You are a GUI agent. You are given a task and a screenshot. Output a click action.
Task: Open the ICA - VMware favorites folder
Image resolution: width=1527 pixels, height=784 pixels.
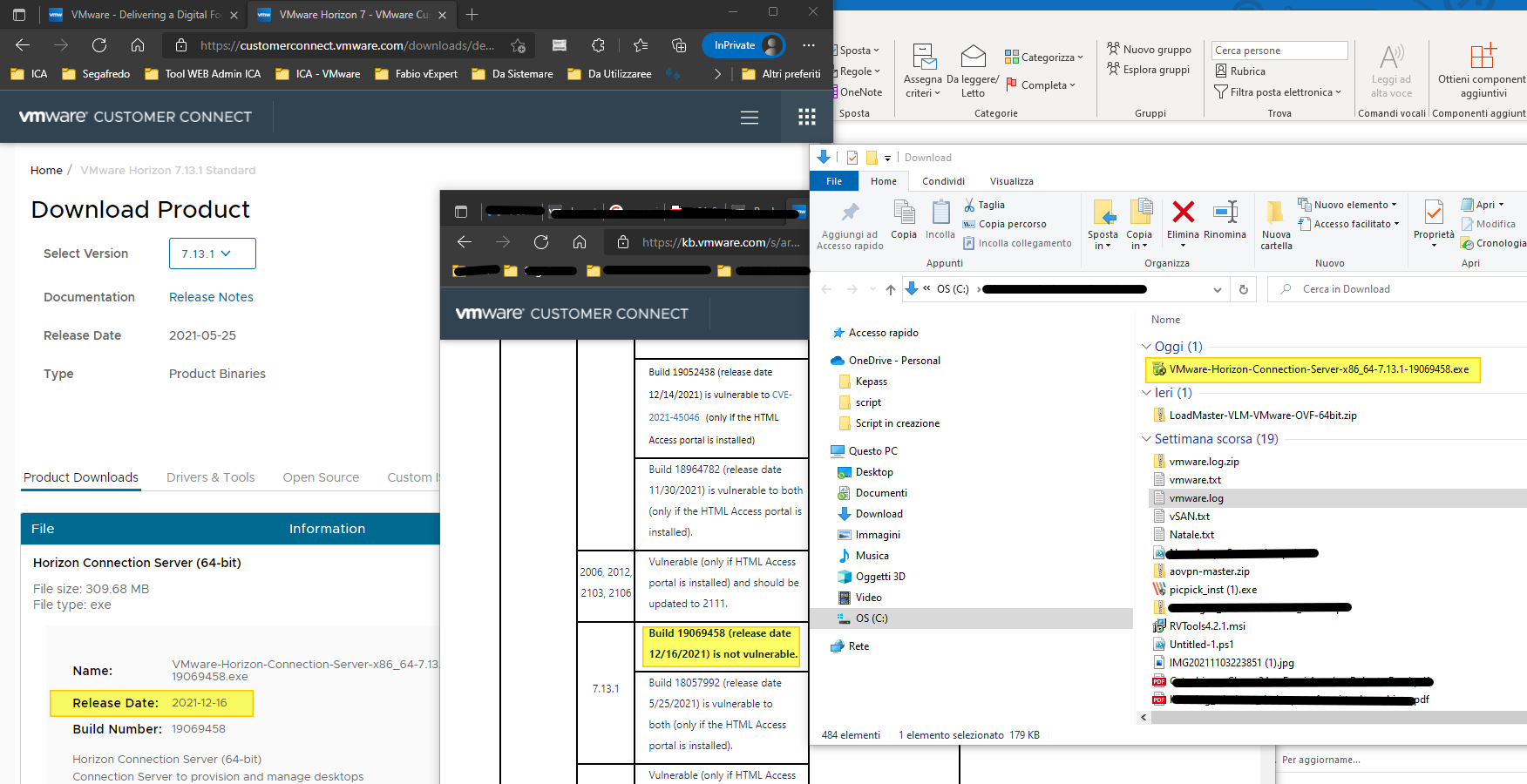[317, 74]
